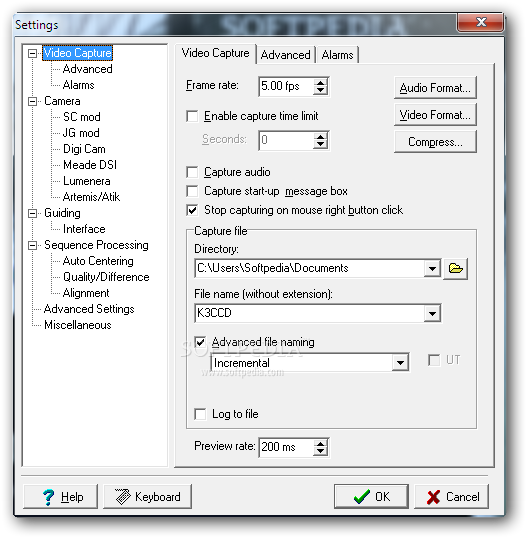Switch to the Alarms tab
527x538 pixels.
(337, 55)
